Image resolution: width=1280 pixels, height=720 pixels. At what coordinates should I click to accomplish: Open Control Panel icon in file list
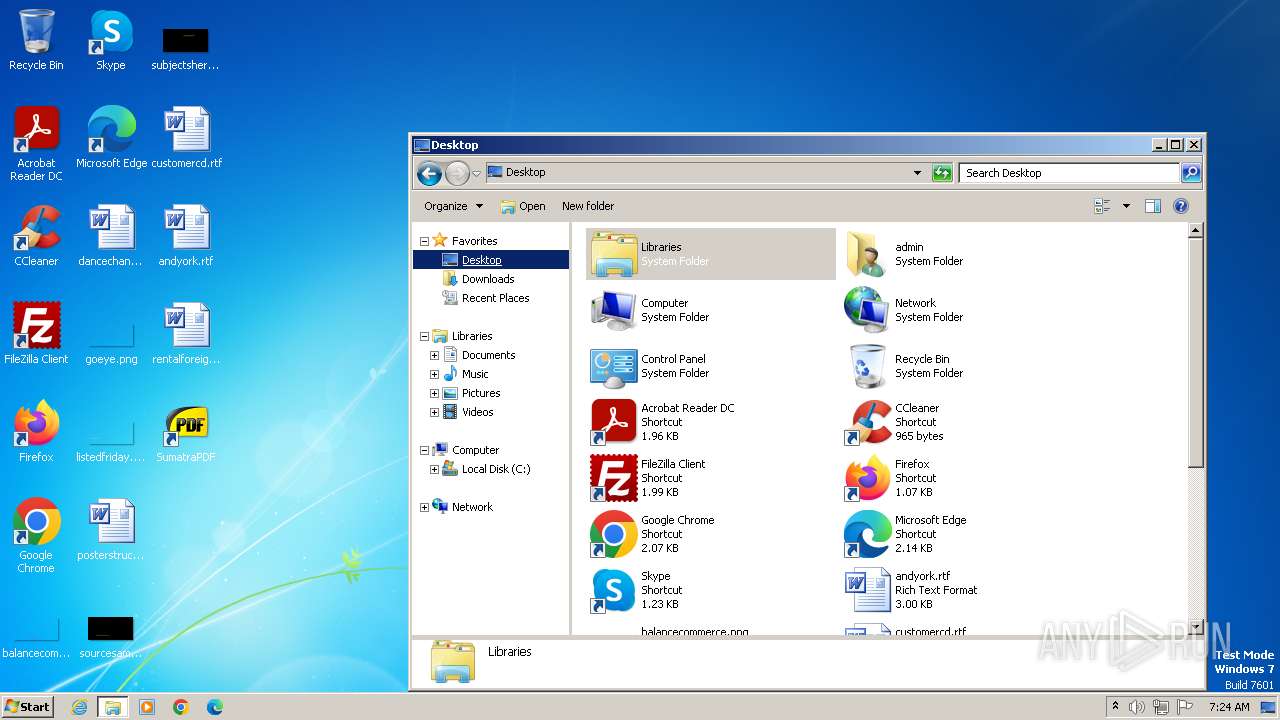[613, 366]
